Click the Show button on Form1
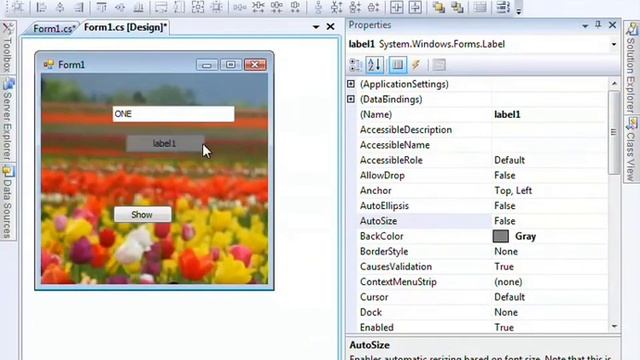This screenshot has height=360, width=640. coord(142,214)
